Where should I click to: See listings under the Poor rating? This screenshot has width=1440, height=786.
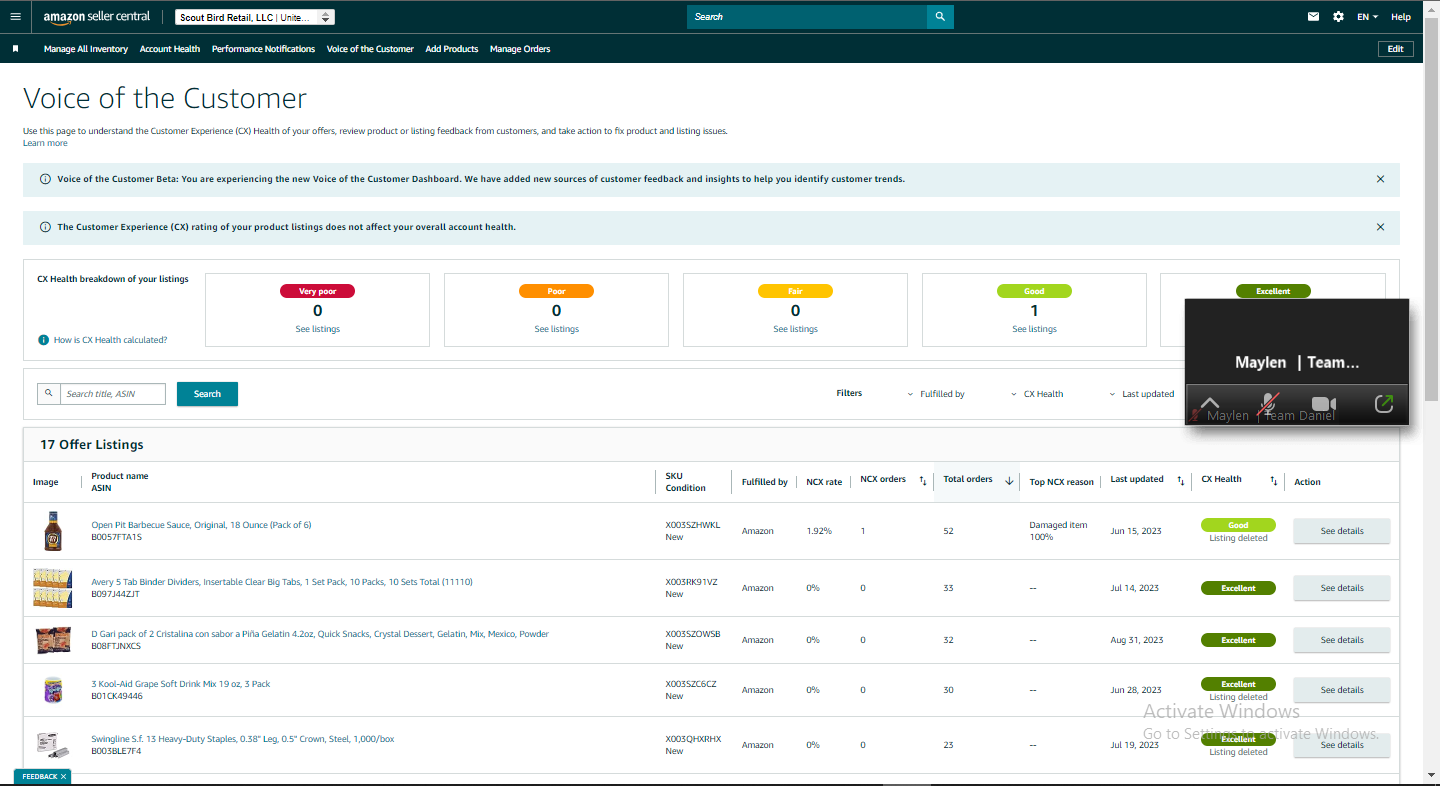click(556, 329)
